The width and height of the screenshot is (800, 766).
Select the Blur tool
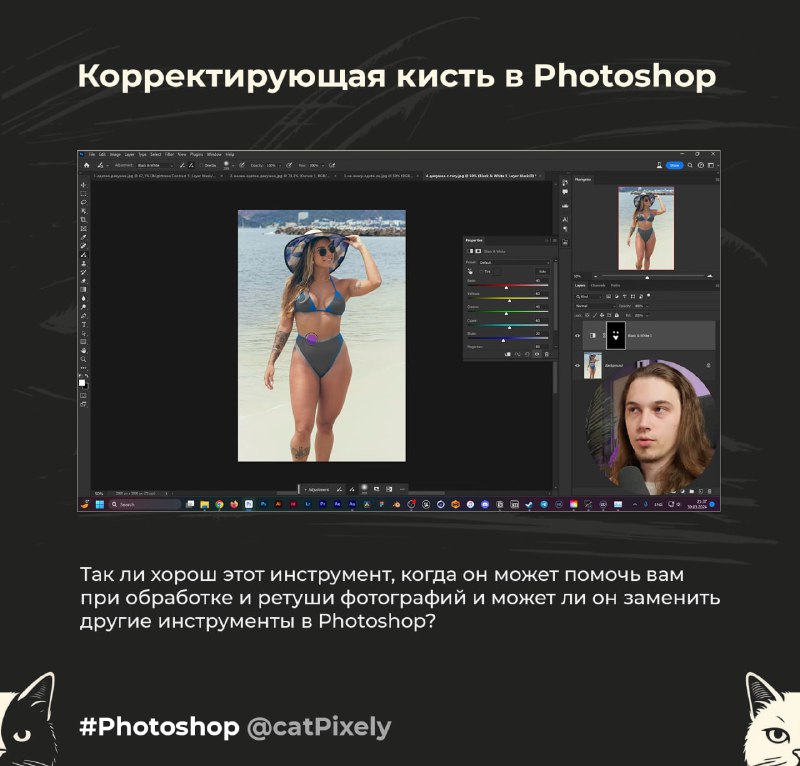[83, 299]
